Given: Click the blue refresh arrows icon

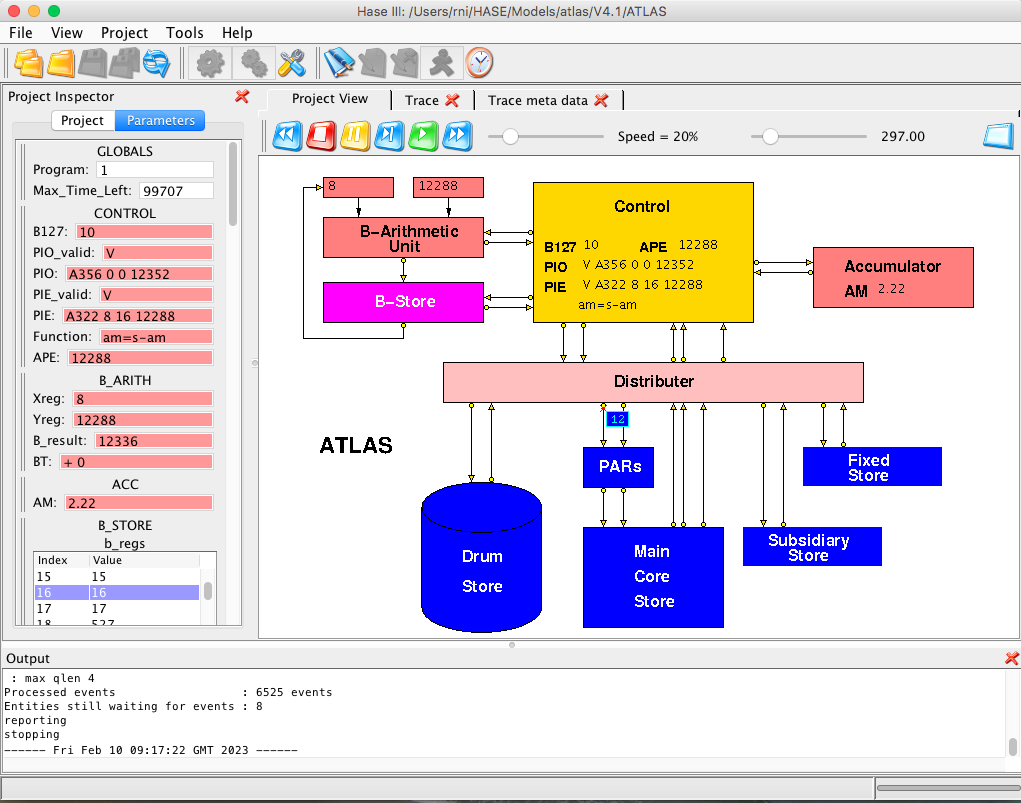Looking at the screenshot, I should click(156, 63).
